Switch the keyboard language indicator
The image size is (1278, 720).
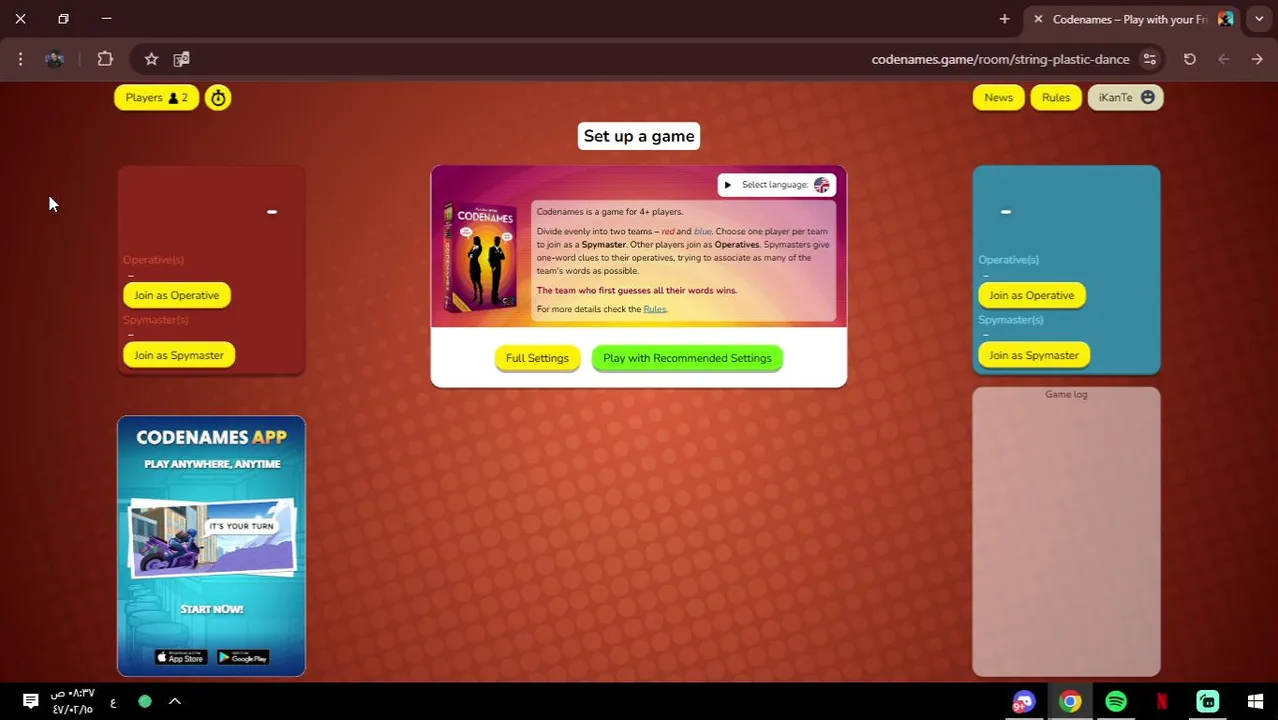point(113,702)
